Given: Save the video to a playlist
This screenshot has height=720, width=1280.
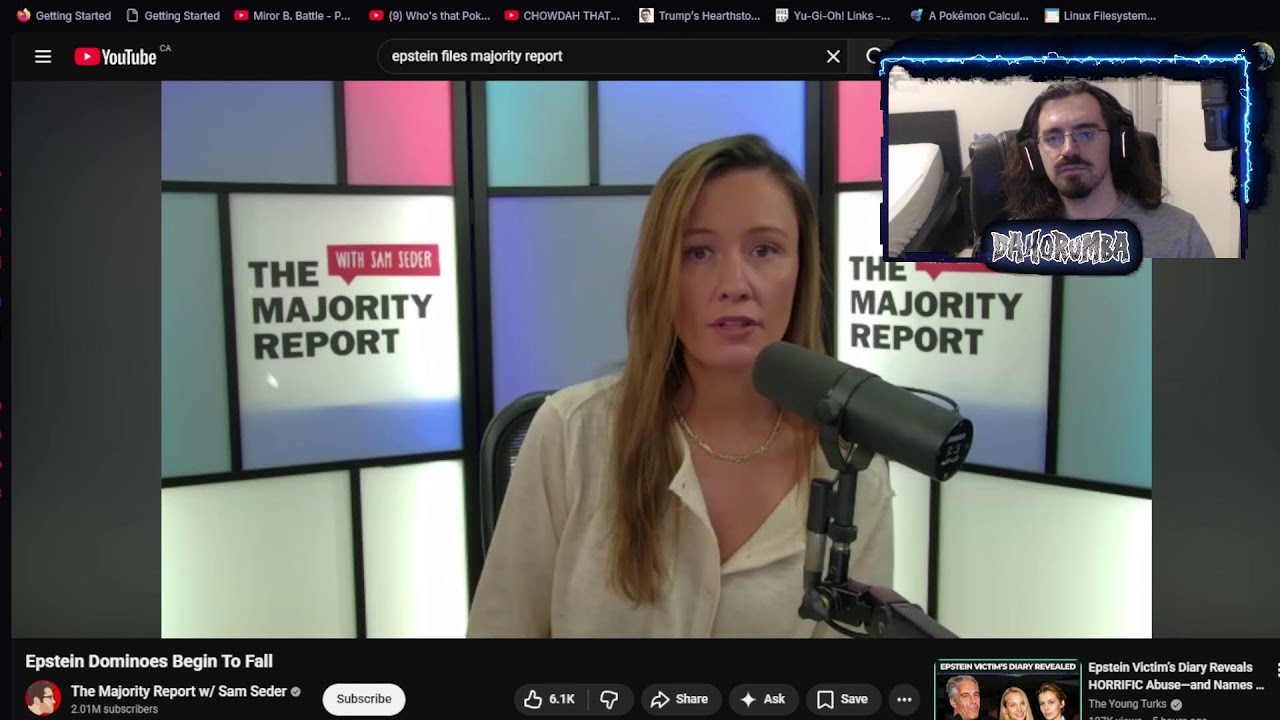Looking at the screenshot, I should [x=843, y=699].
